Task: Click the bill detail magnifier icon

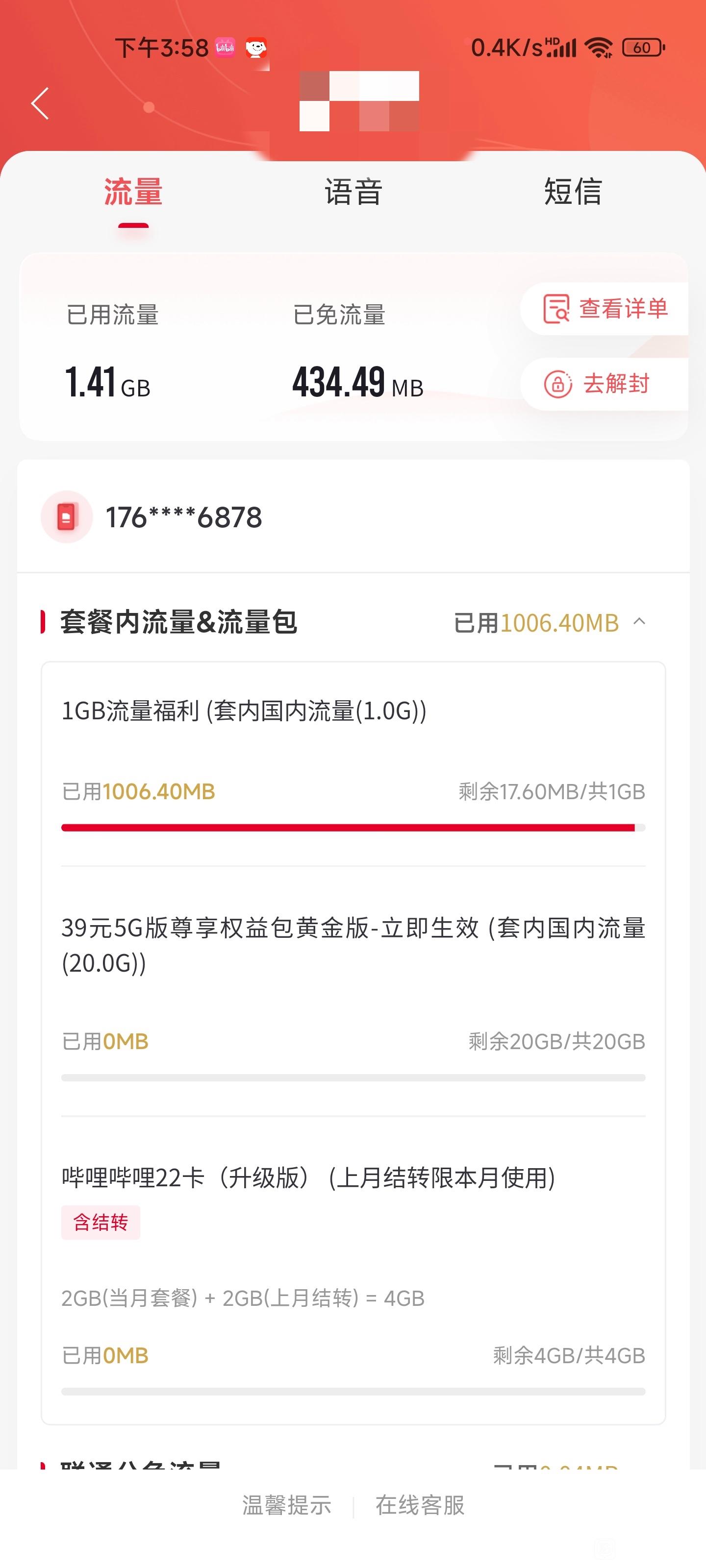Action: click(556, 309)
